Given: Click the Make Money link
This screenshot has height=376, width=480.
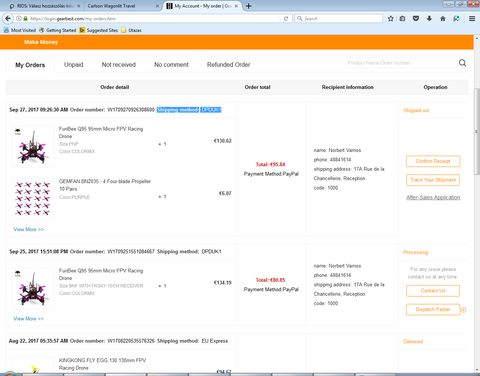Looking at the screenshot, I should click(x=41, y=42).
